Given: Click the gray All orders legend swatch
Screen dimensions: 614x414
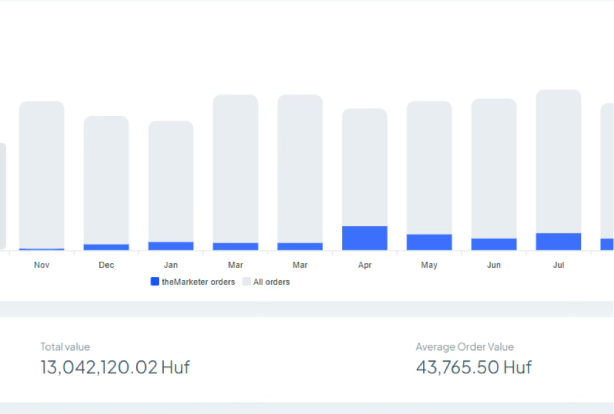Looking at the screenshot, I should [x=246, y=282].
